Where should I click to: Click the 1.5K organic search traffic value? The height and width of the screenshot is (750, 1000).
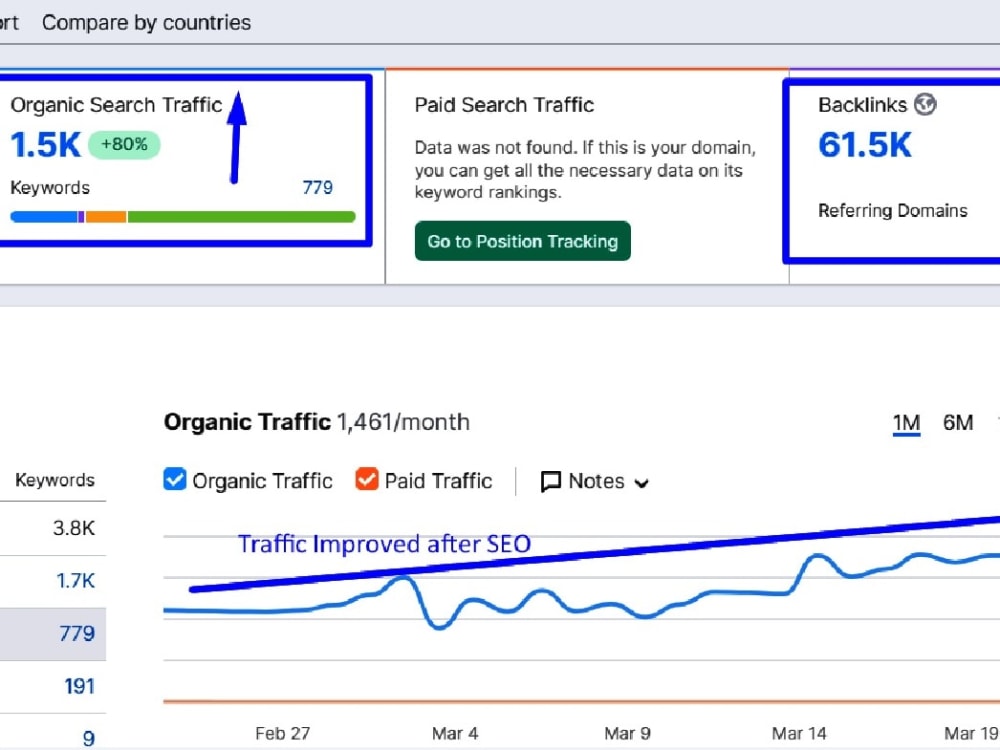pyautogui.click(x=45, y=145)
